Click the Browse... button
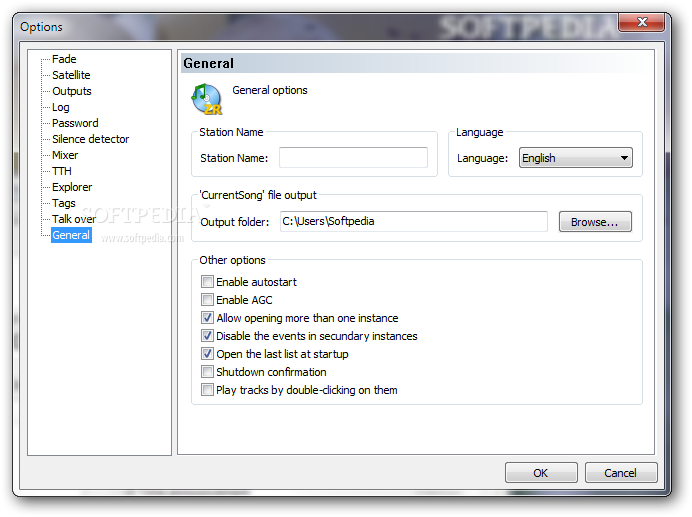The height and width of the screenshot is (517, 692). pyautogui.click(x=595, y=222)
